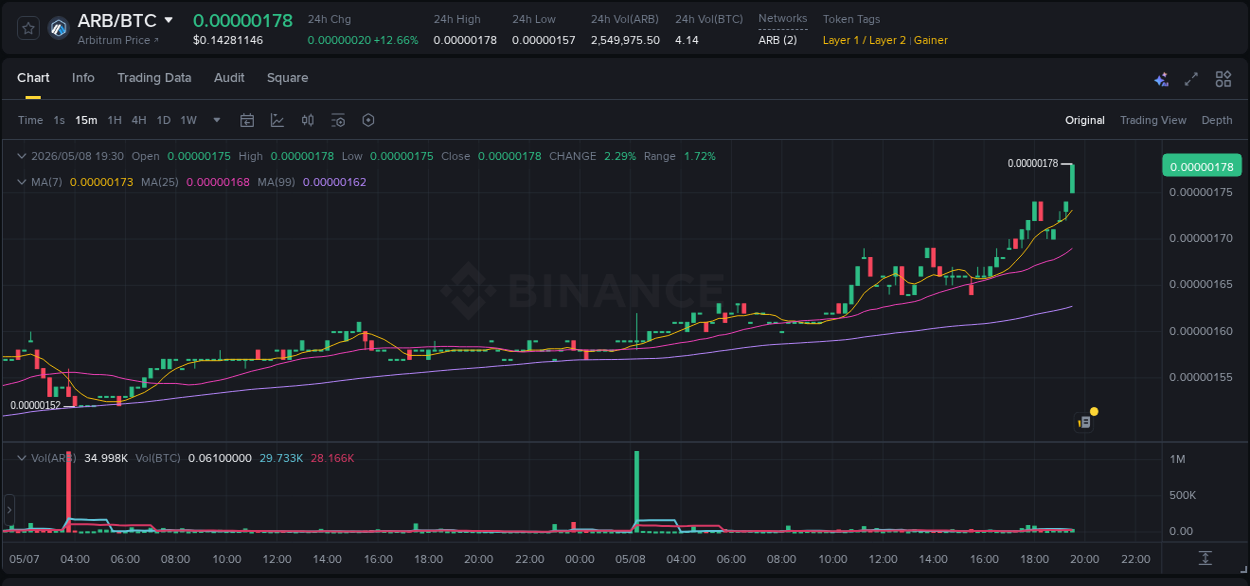Click the 05/08 date label on time axis
This screenshot has width=1250, height=586.
click(x=631, y=559)
